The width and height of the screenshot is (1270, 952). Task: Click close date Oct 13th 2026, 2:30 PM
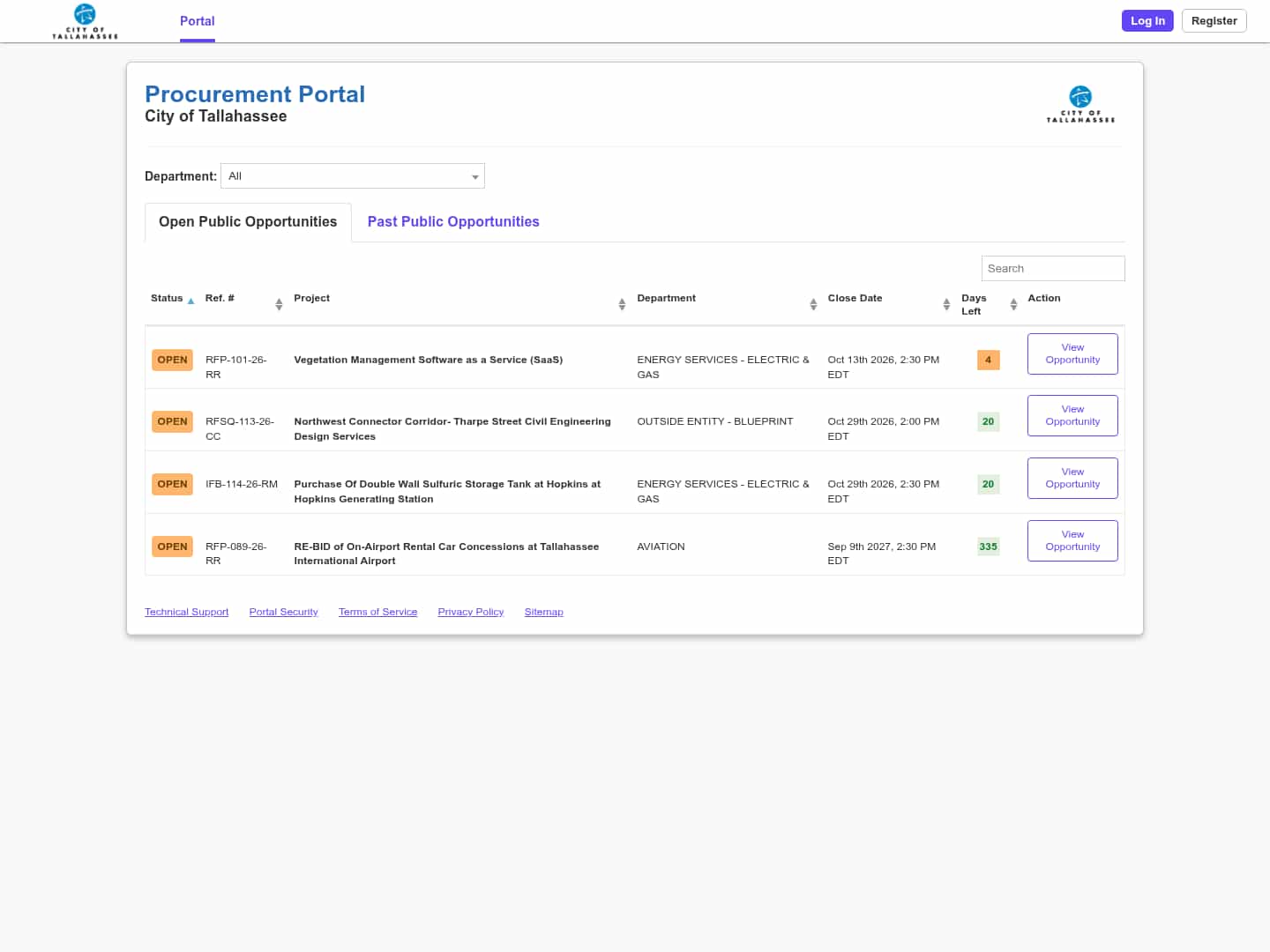click(x=884, y=367)
